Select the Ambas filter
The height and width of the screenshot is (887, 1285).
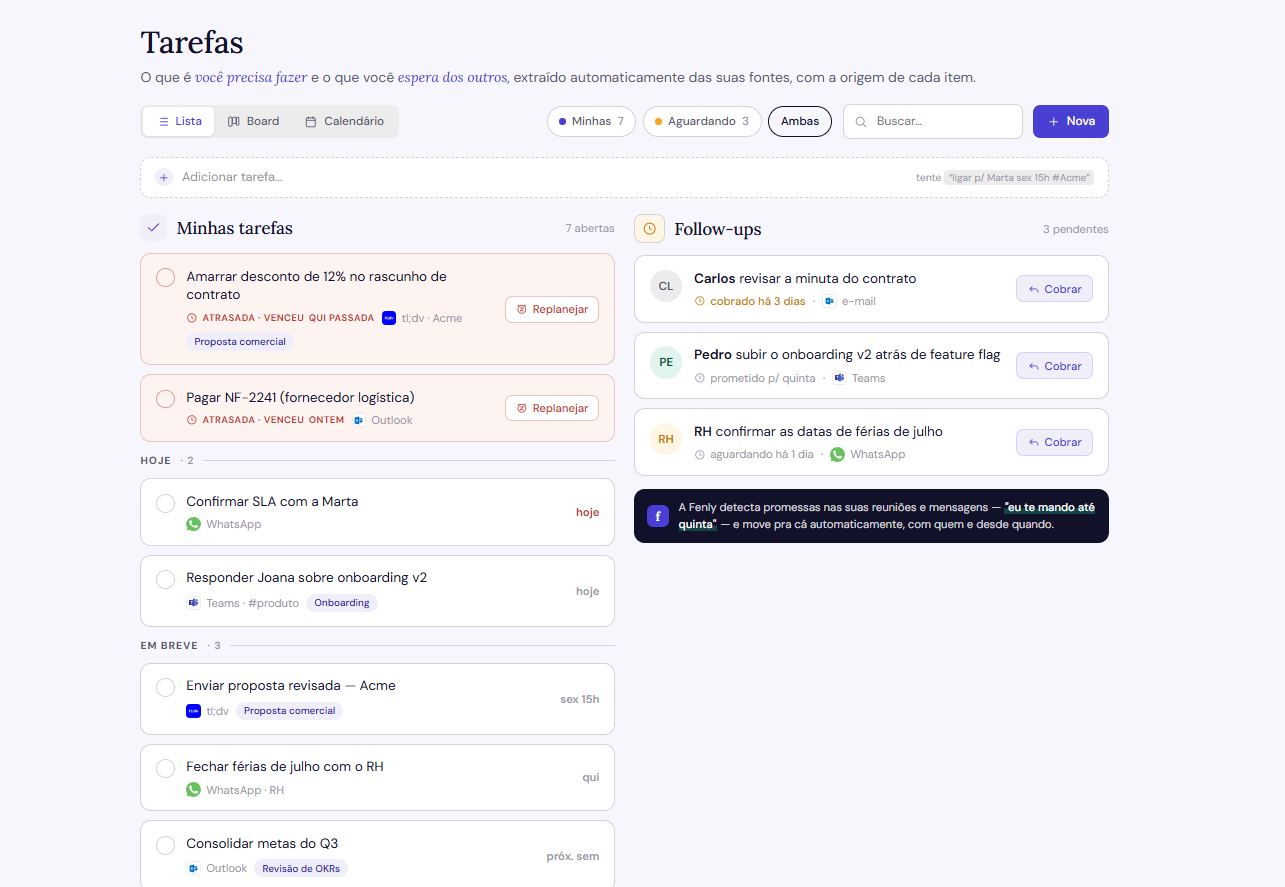point(800,121)
